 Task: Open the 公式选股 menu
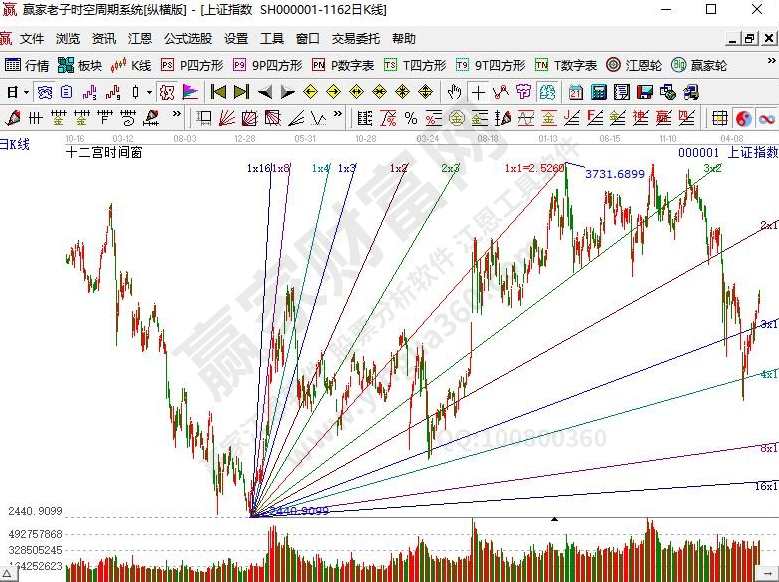[x=188, y=39]
